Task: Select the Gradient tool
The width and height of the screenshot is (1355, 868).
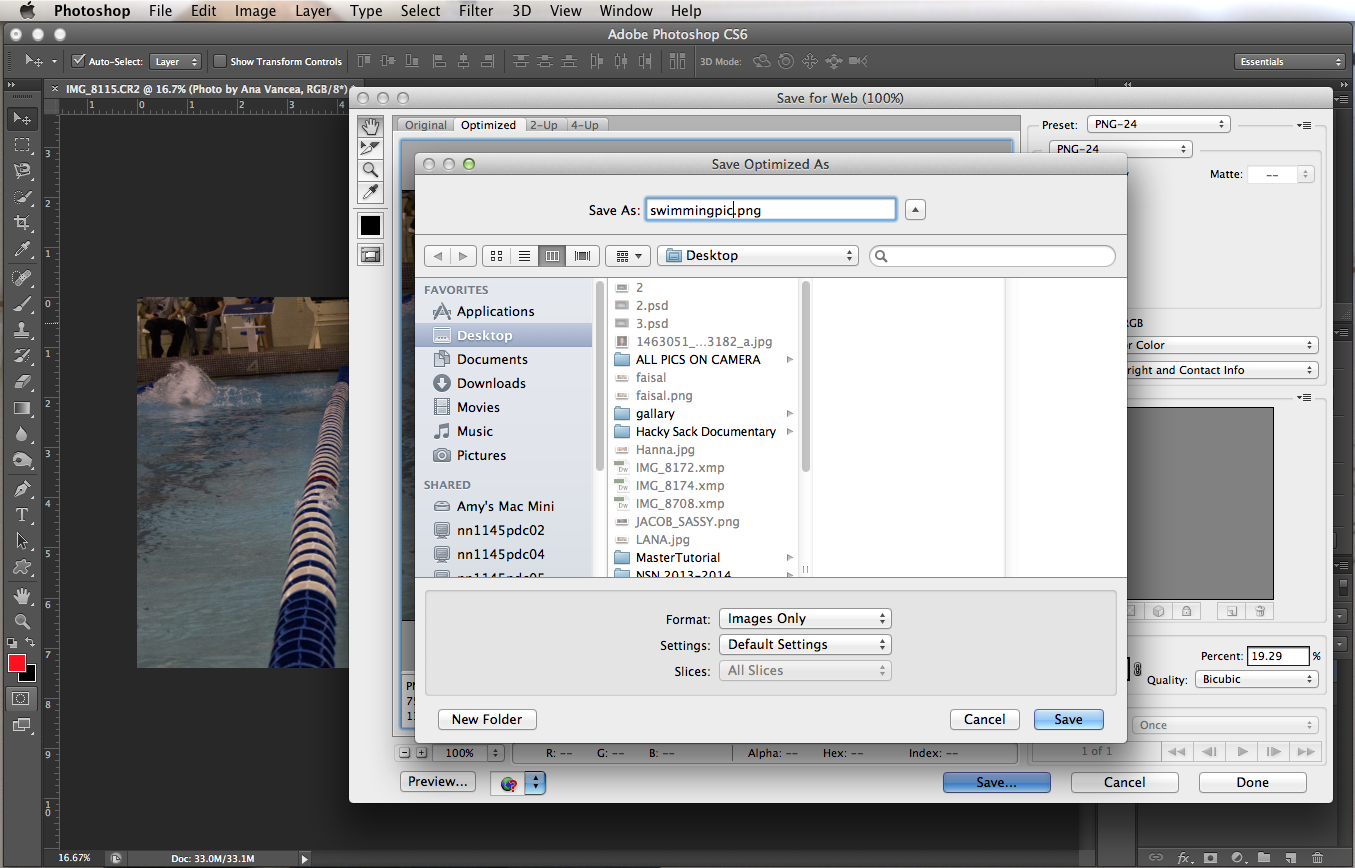Action: [21, 408]
